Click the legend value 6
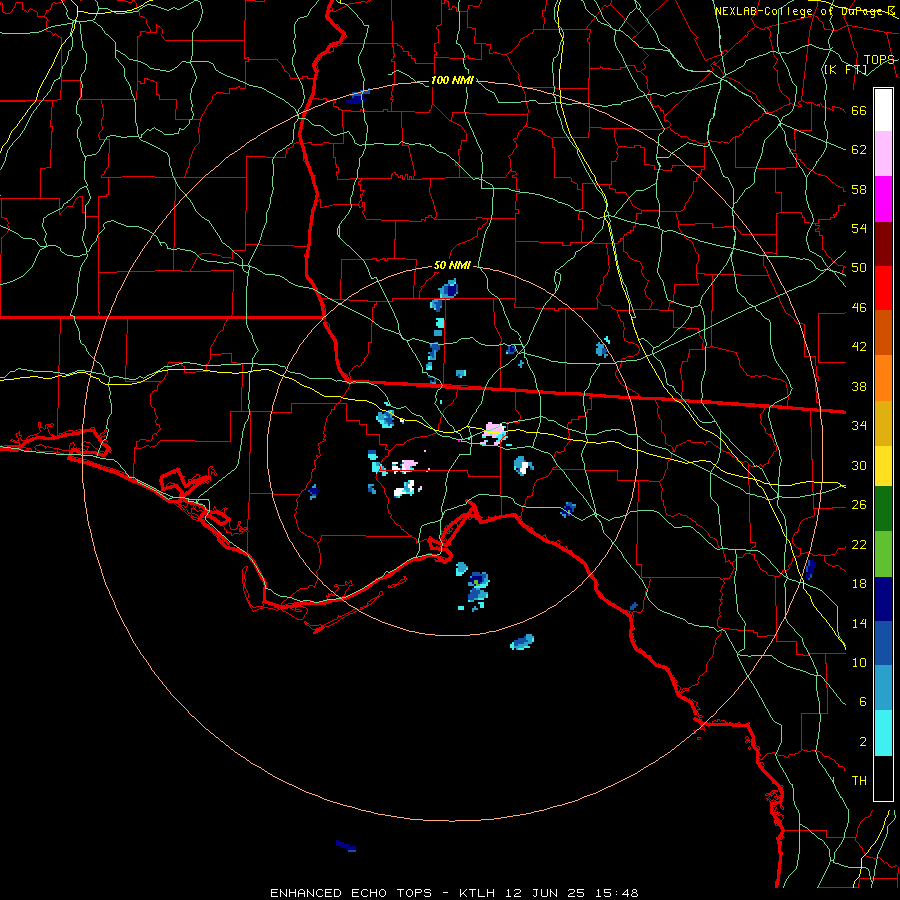900x900 pixels. (862, 702)
